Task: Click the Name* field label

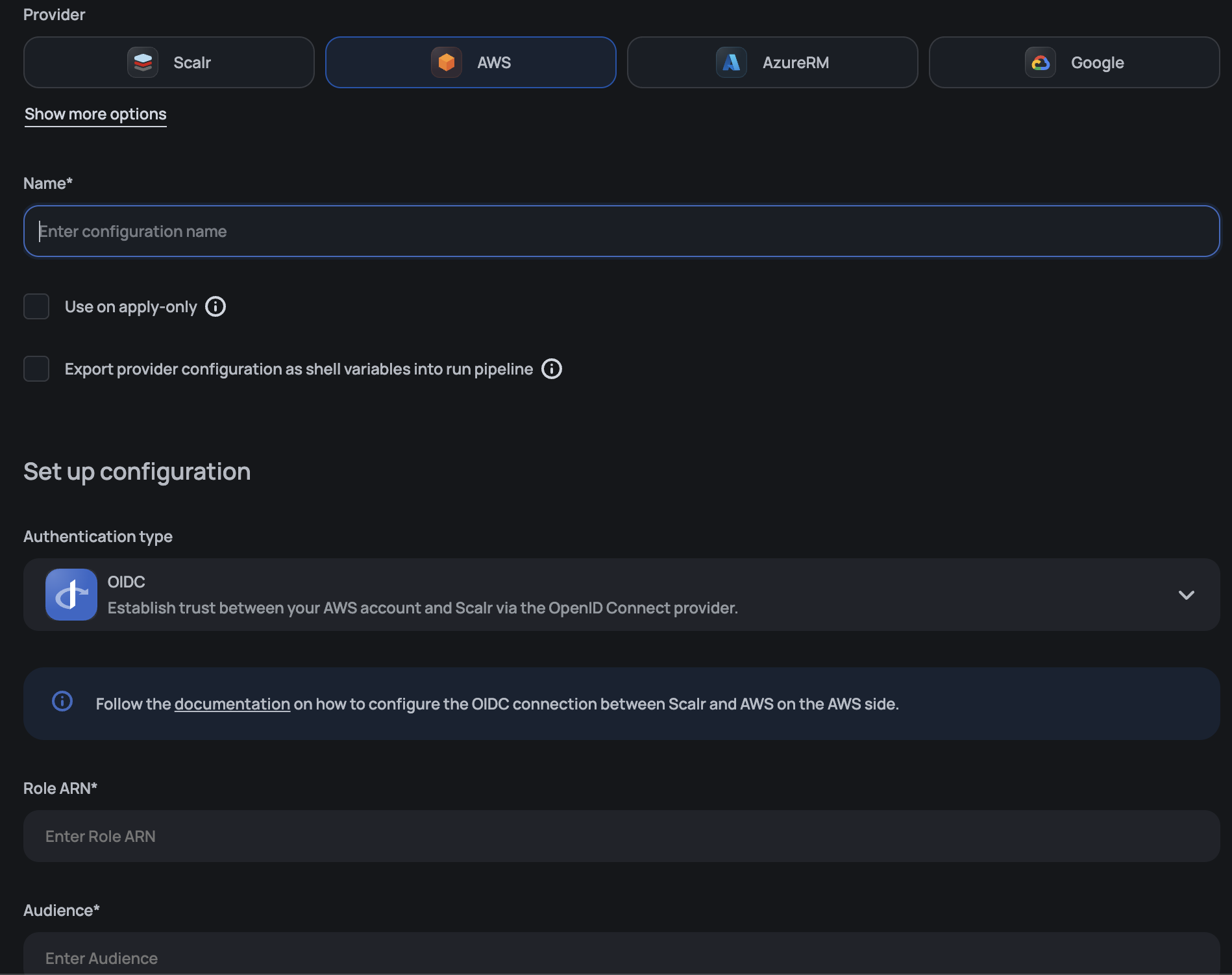Action: [48, 183]
